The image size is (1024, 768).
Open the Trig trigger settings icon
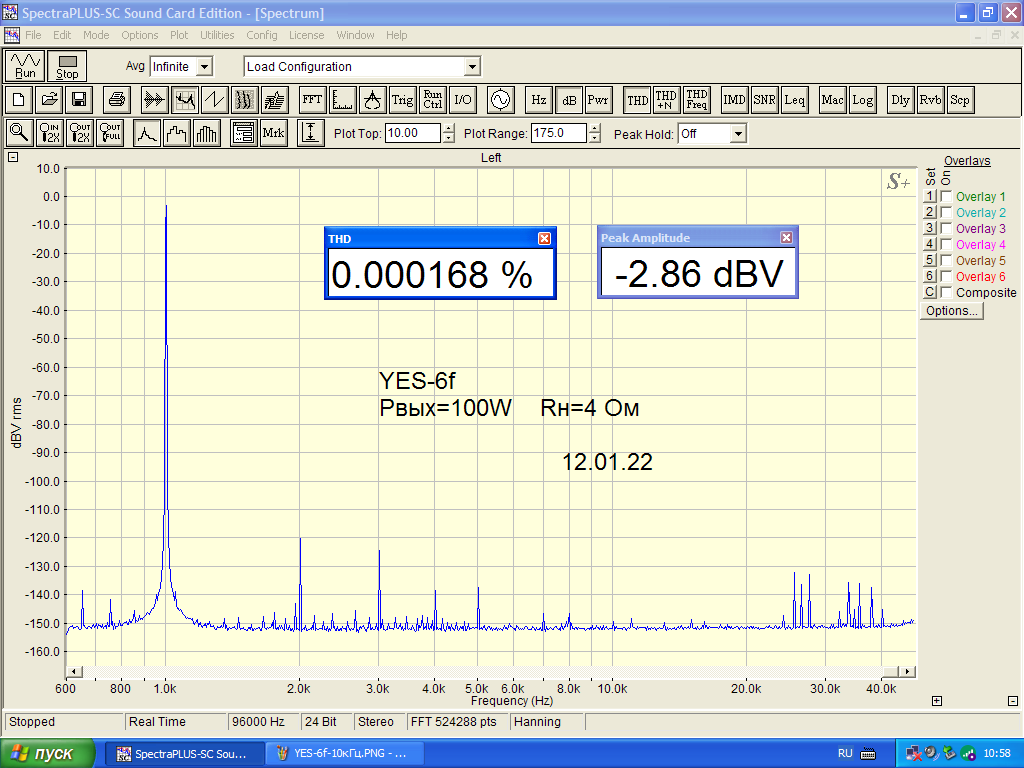[402, 100]
